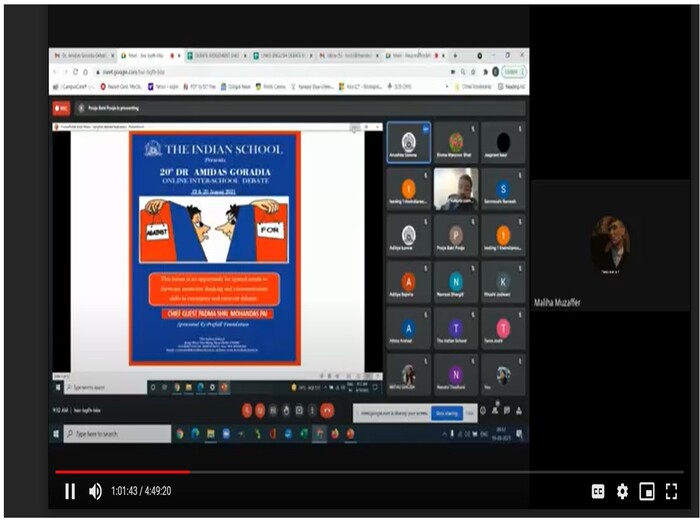Seek on the red video progress bar
The image size is (700, 525).
click(369, 471)
